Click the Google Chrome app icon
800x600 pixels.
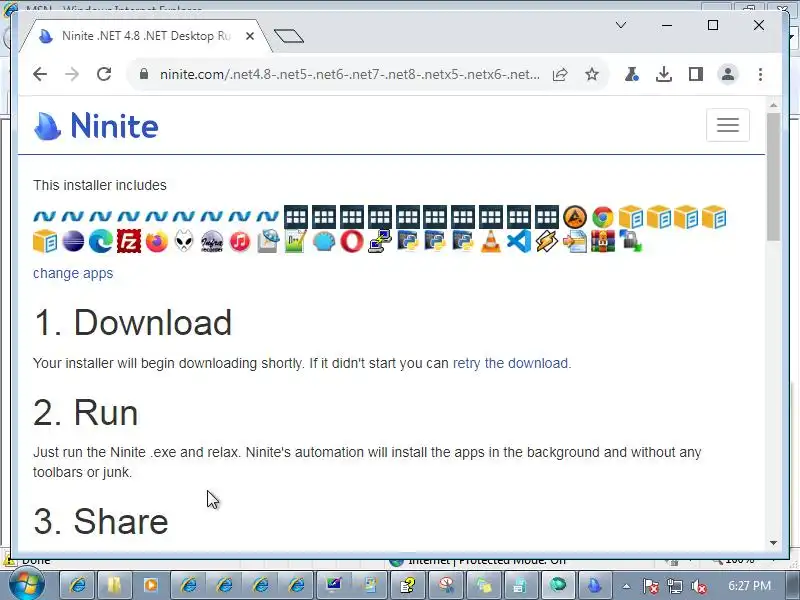pyautogui.click(x=603, y=218)
